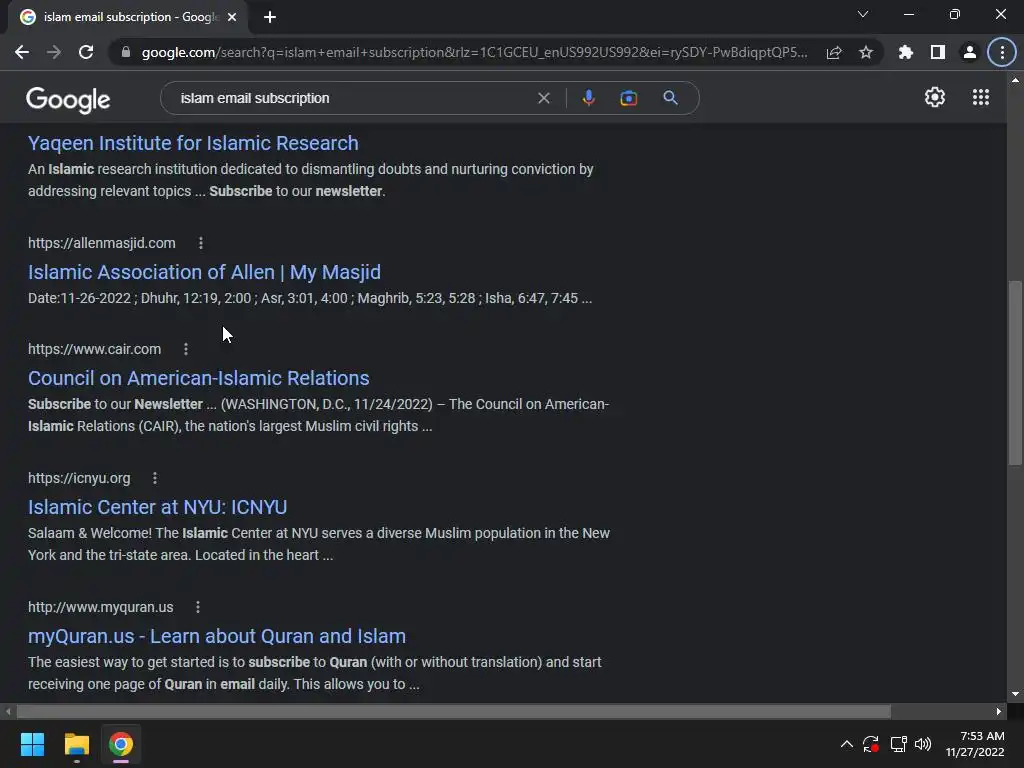Viewport: 1024px width, 768px height.
Task: Open the Windows Start menu
Action: coord(32,744)
